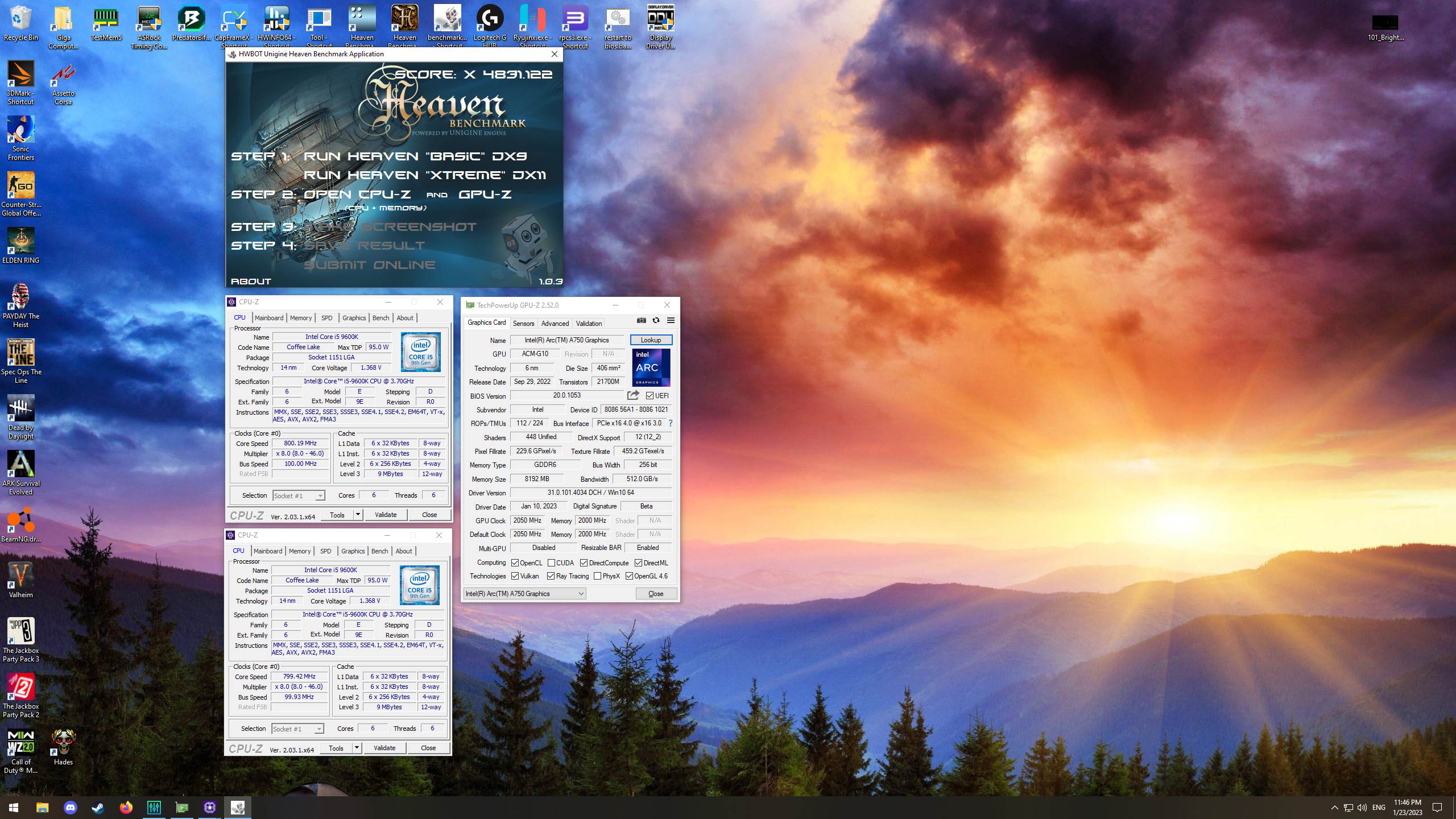The image size is (1456, 819).
Task: Open HWiNFO64 desktop shortcut
Action: (x=276, y=27)
